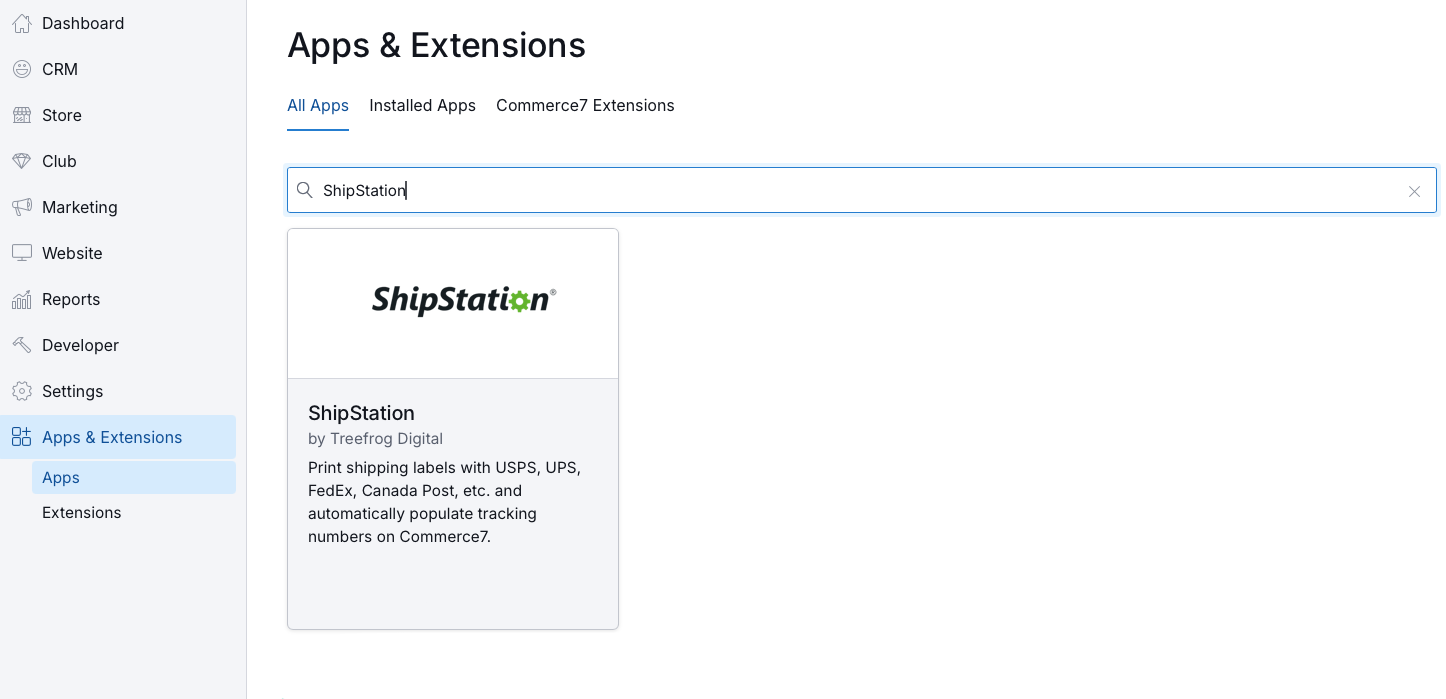Open the Reports bar chart icon

tap(21, 299)
